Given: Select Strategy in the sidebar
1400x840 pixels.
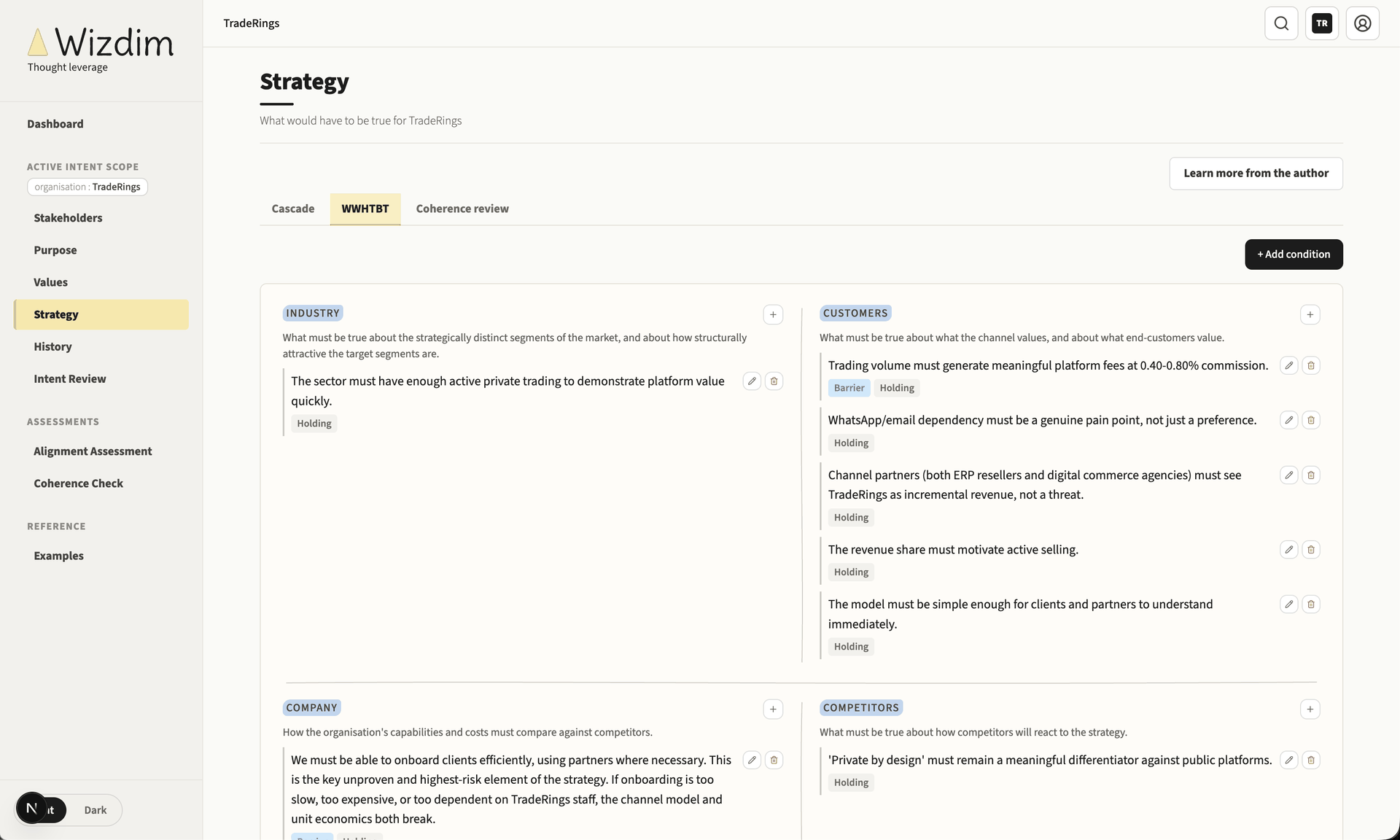Looking at the screenshot, I should (101, 314).
